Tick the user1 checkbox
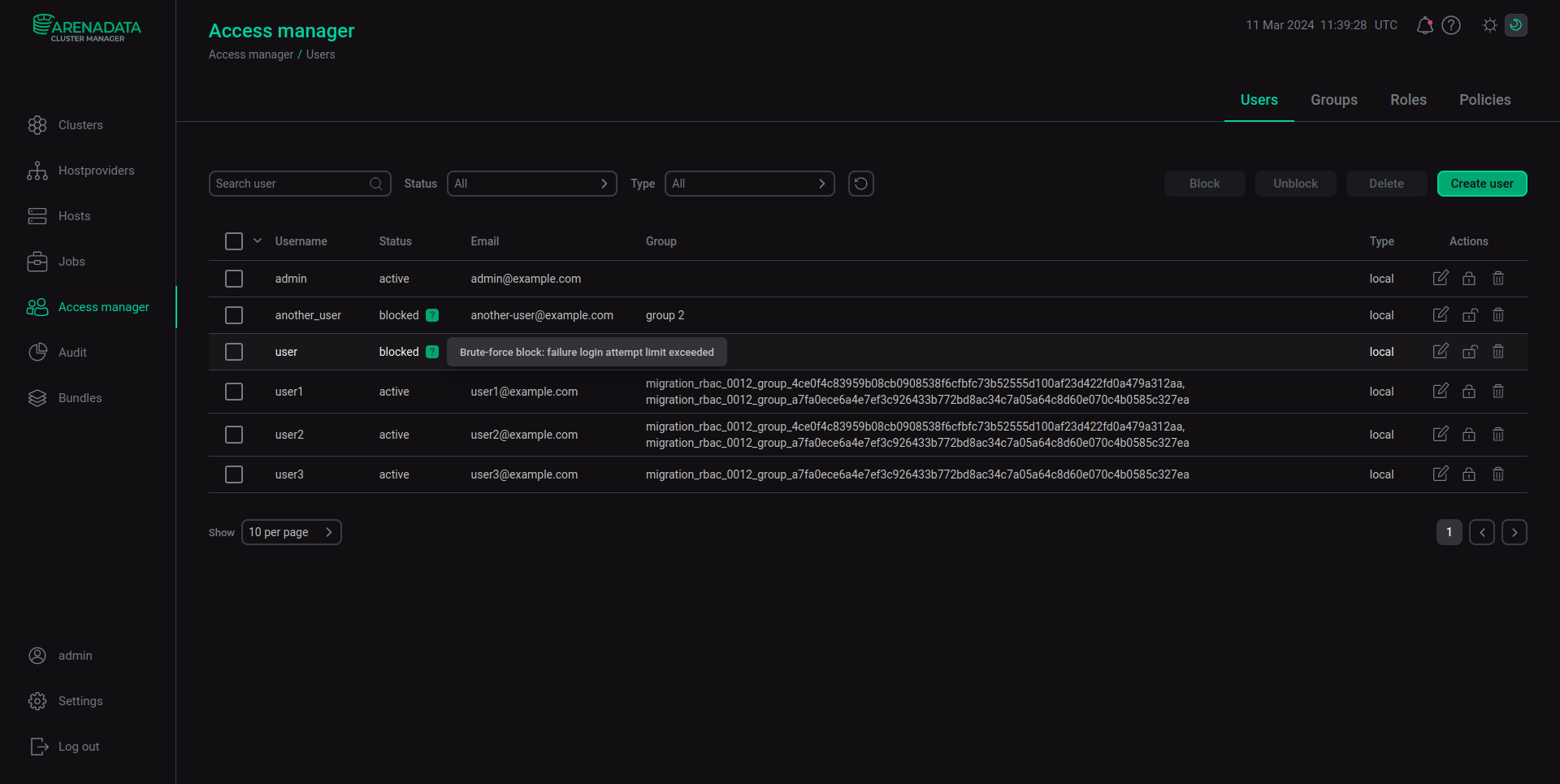The width and height of the screenshot is (1560, 784). click(x=234, y=392)
